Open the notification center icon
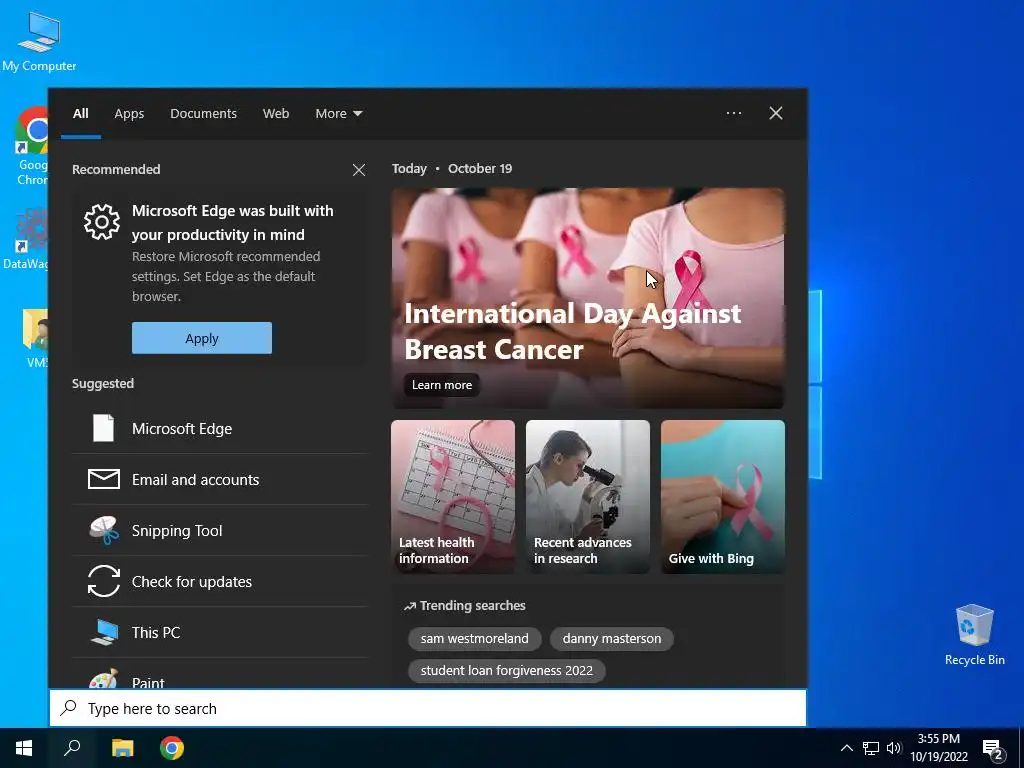This screenshot has height=768, width=1024. (x=993, y=750)
